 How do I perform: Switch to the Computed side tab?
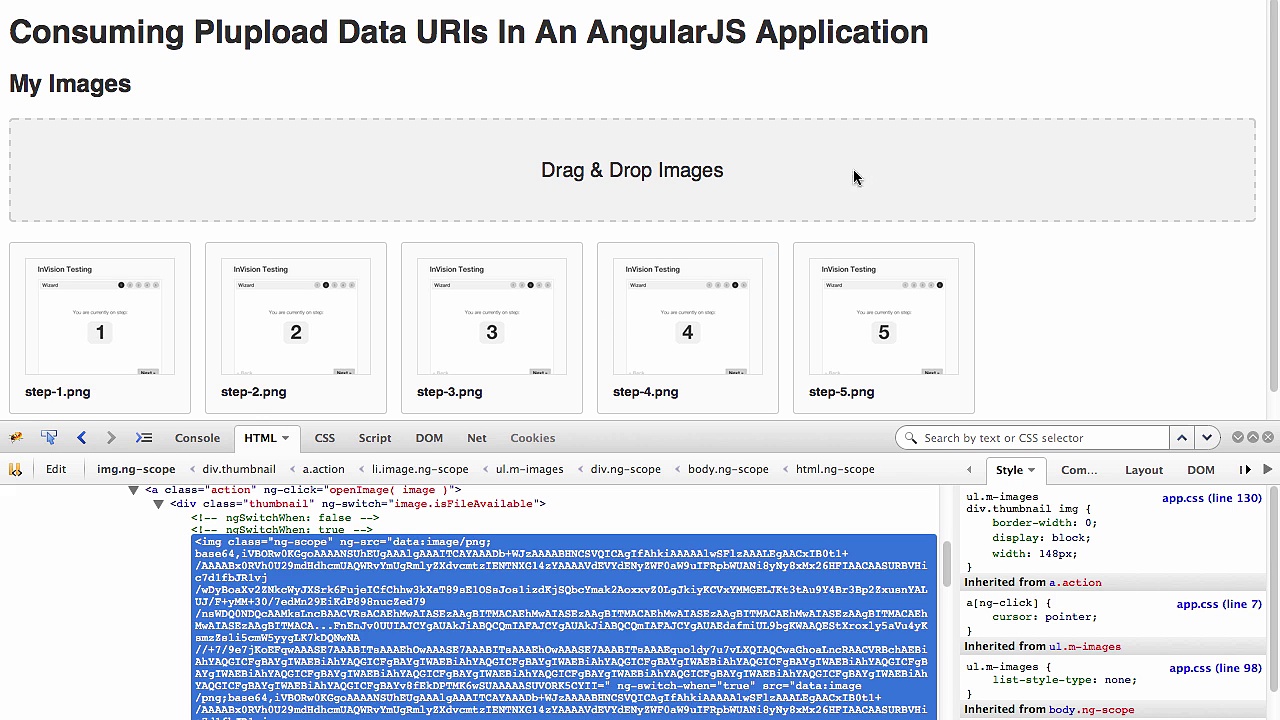click(x=1079, y=470)
